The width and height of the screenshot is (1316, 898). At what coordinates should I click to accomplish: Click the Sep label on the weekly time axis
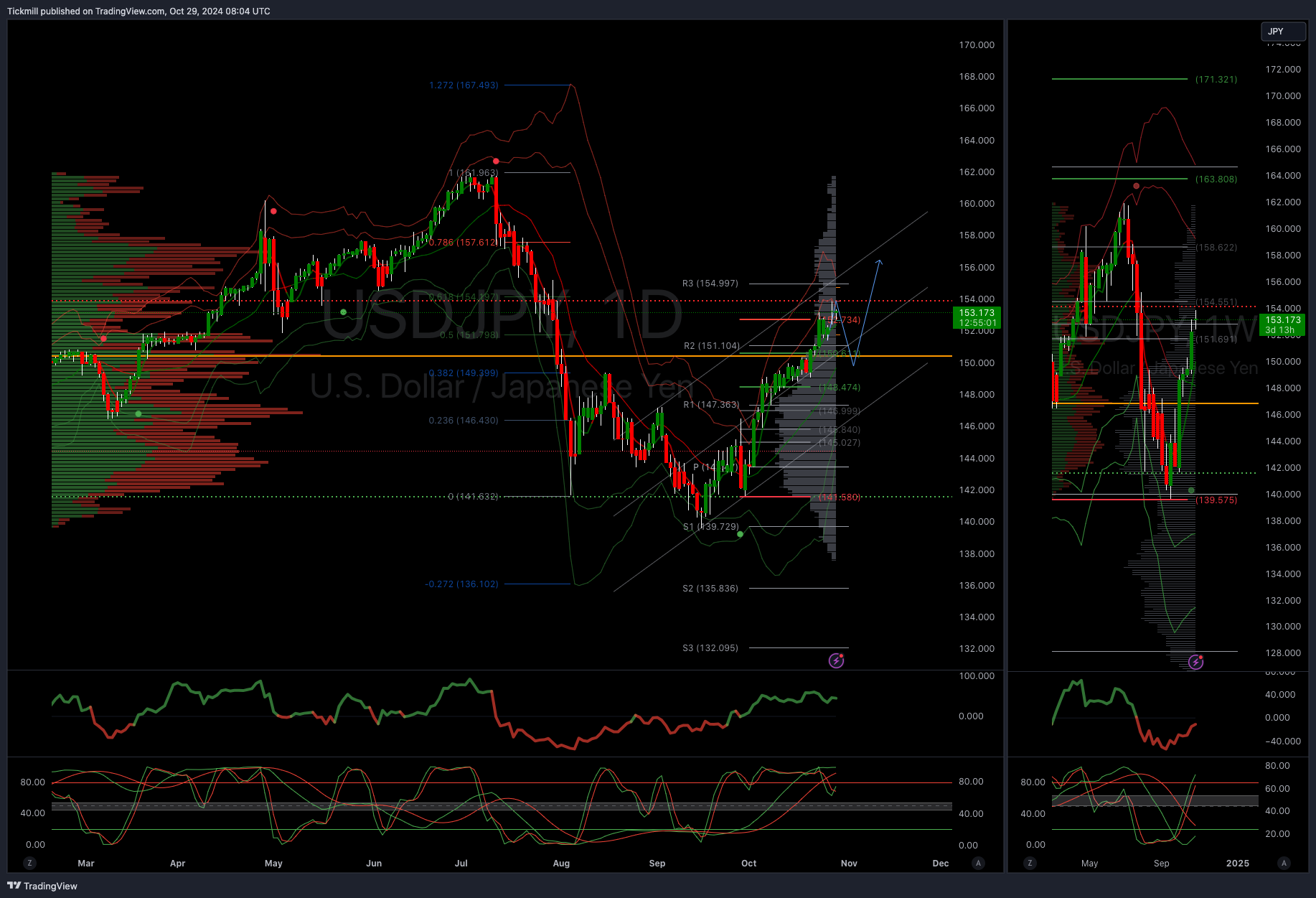pos(1162,864)
